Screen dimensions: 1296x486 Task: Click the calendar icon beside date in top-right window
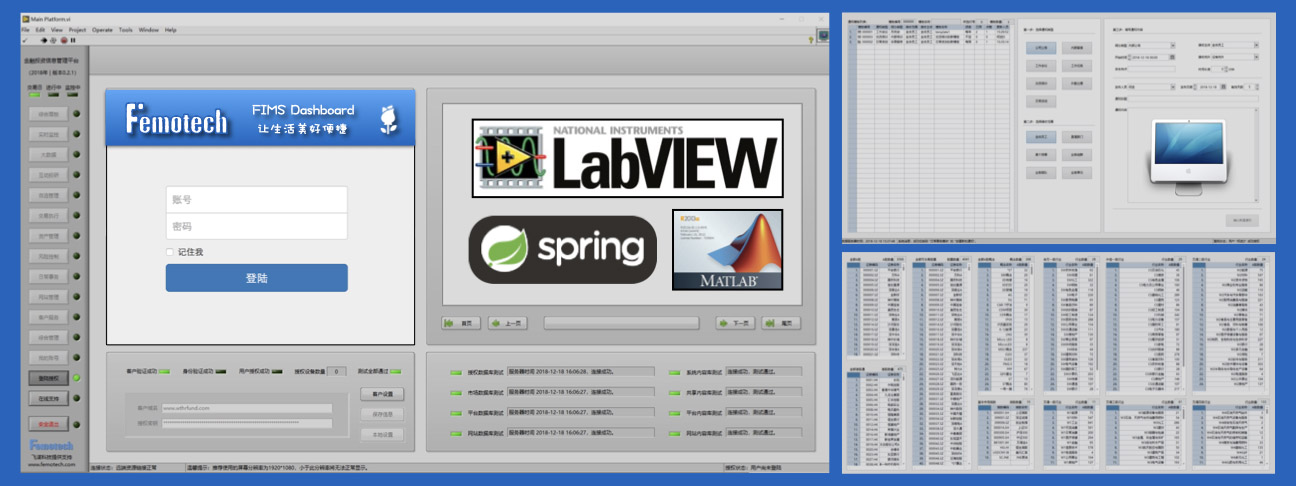[x=1222, y=86]
